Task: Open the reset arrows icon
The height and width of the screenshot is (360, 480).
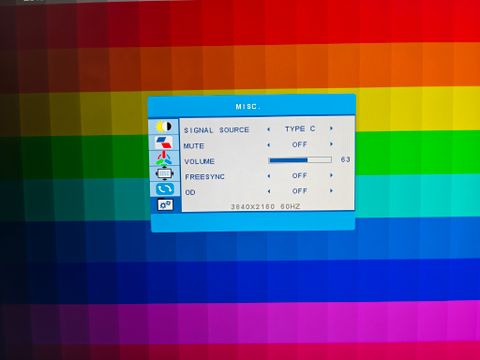Action: [165, 189]
